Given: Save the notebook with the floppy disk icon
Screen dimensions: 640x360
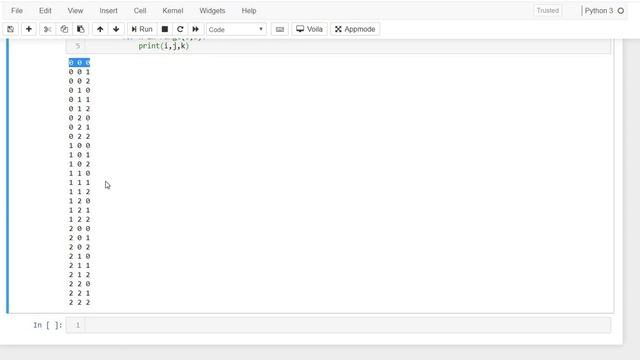Looking at the screenshot, I should (11, 29).
